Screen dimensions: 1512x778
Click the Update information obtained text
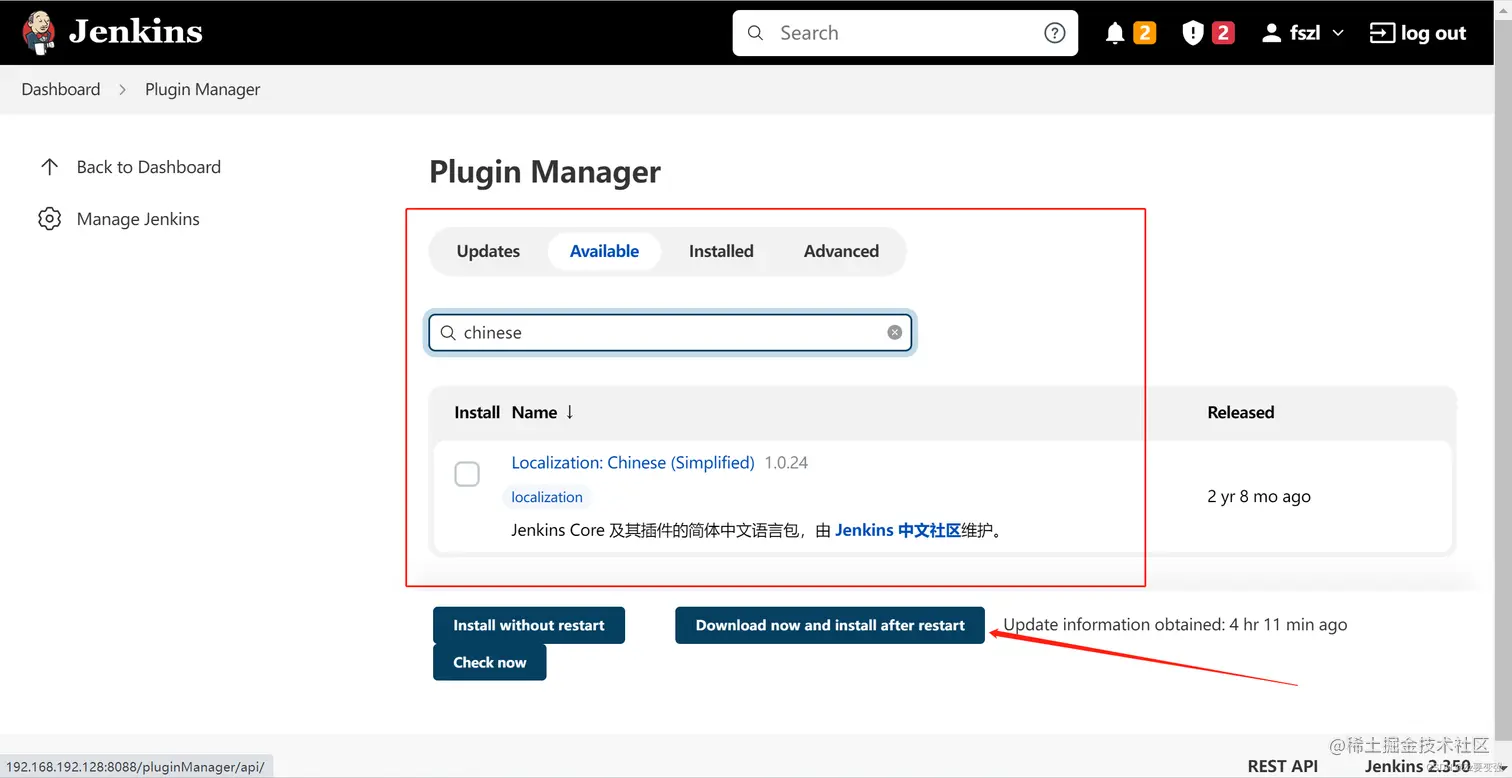[x=1175, y=625]
